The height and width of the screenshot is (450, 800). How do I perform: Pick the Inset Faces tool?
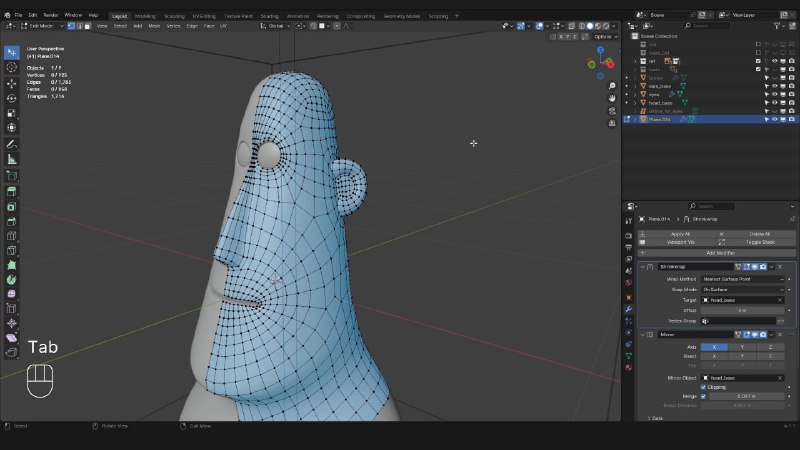[x=12, y=207]
